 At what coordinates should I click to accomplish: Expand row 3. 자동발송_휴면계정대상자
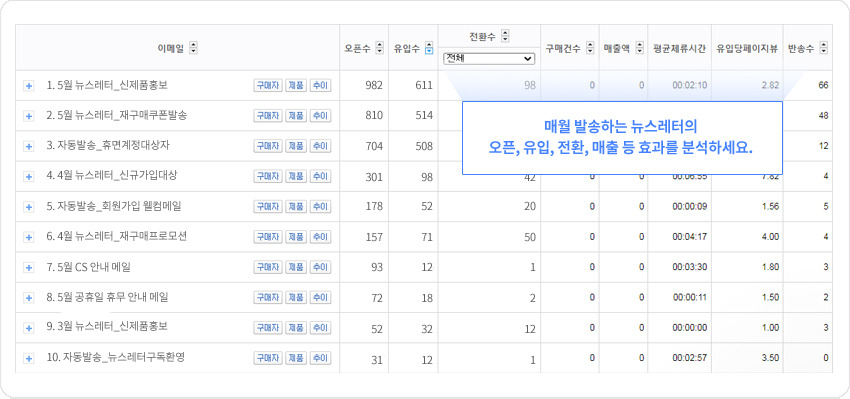pos(29,146)
